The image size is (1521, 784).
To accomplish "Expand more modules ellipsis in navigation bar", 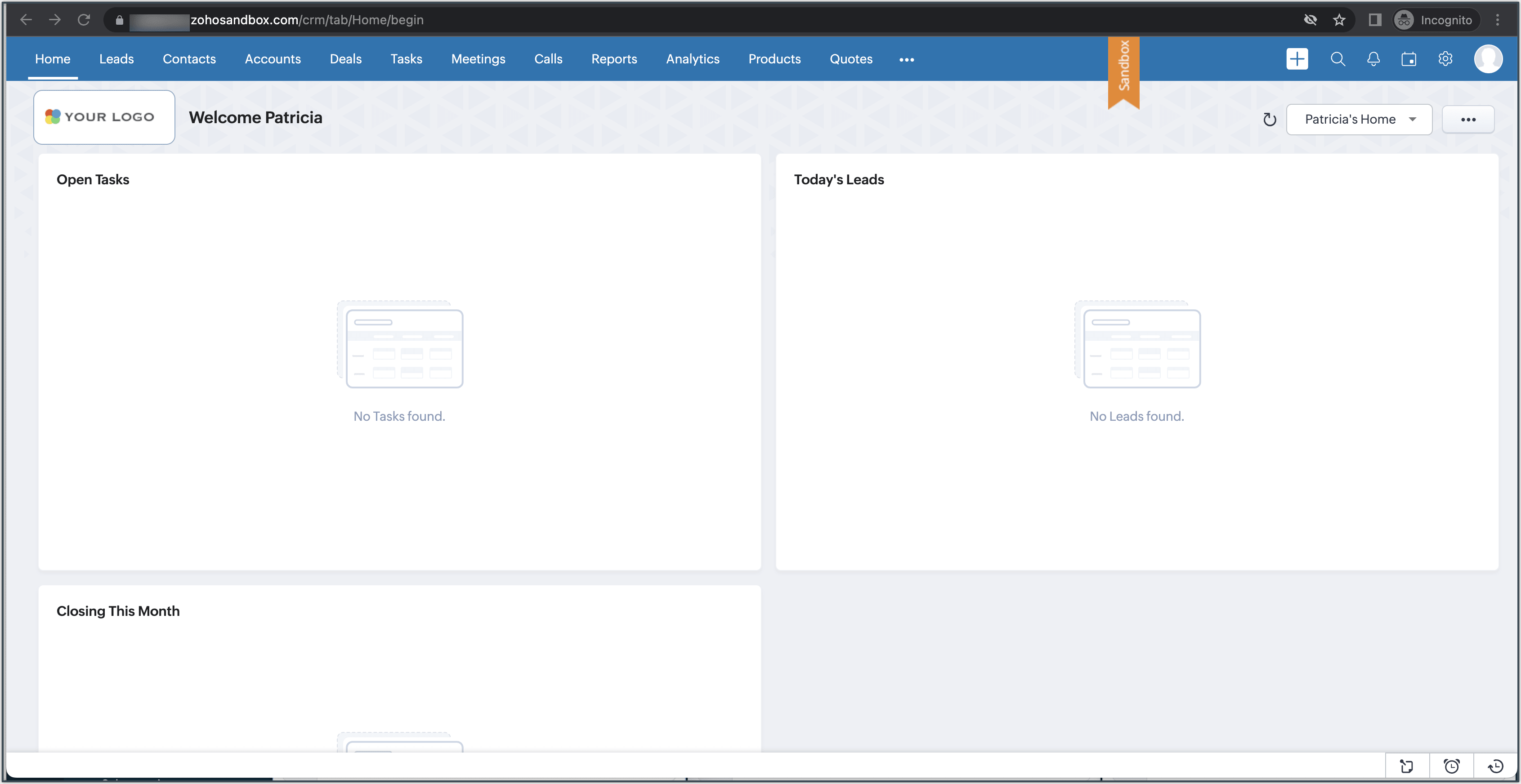I will point(906,60).
